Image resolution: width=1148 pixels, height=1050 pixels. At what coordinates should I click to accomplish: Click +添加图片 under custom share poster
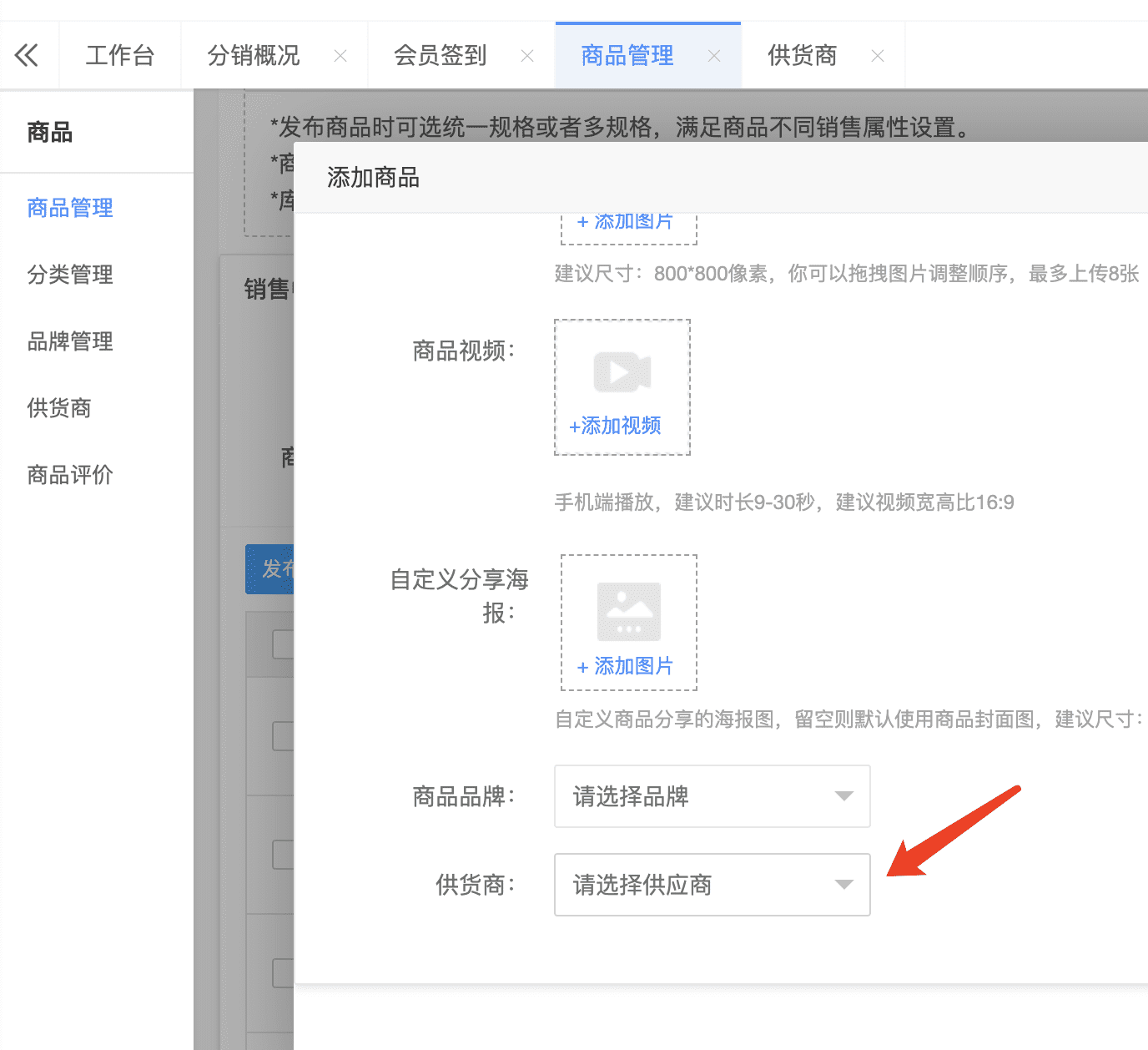click(x=626, y=666)
